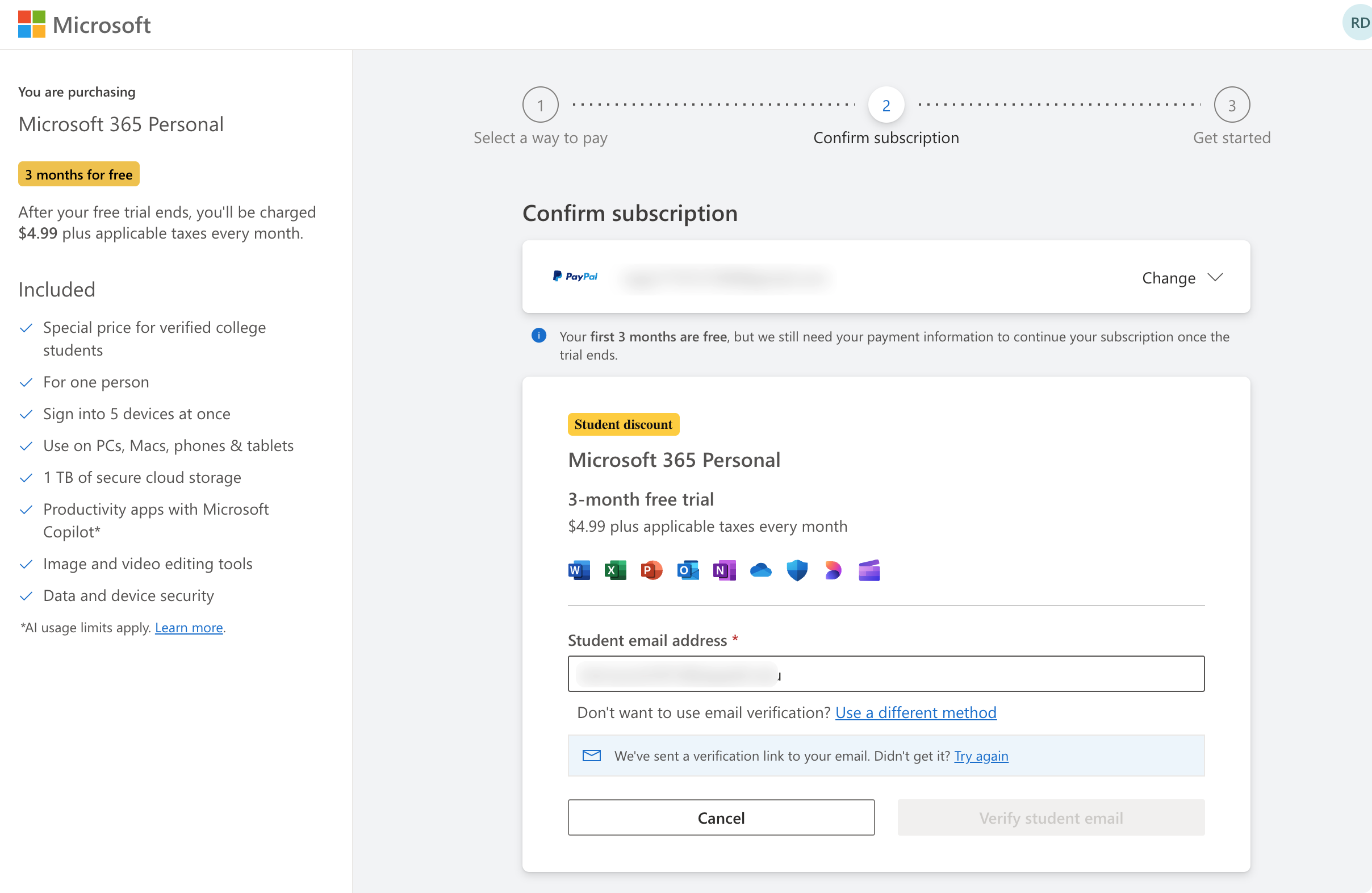This screenshot has height=893, width=1372.
Task: Click the Outlook app icon
Action: pos(688,570)
